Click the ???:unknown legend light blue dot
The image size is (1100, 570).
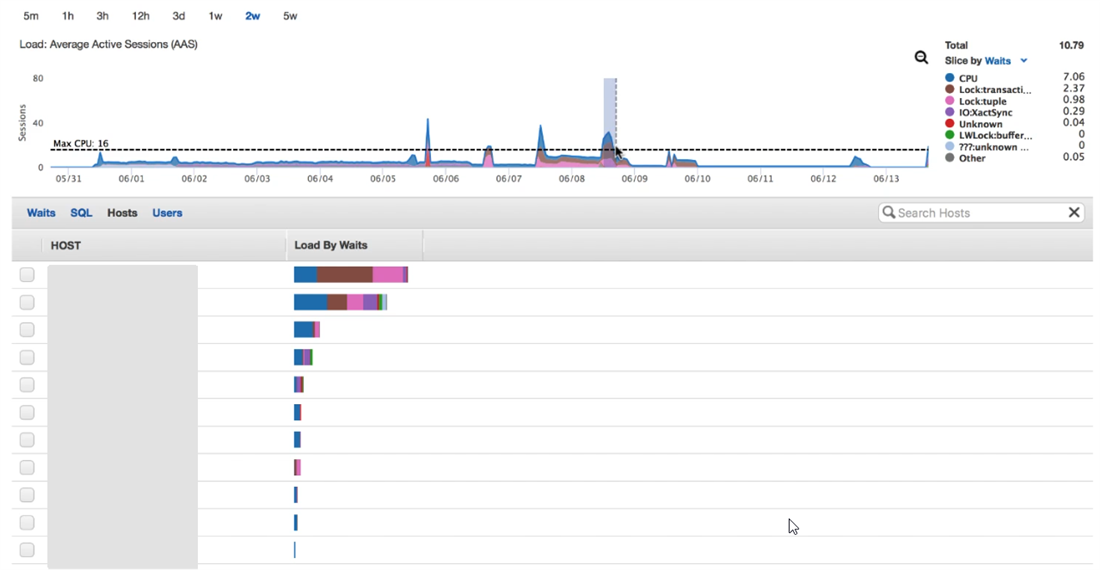tap(950, 147)
